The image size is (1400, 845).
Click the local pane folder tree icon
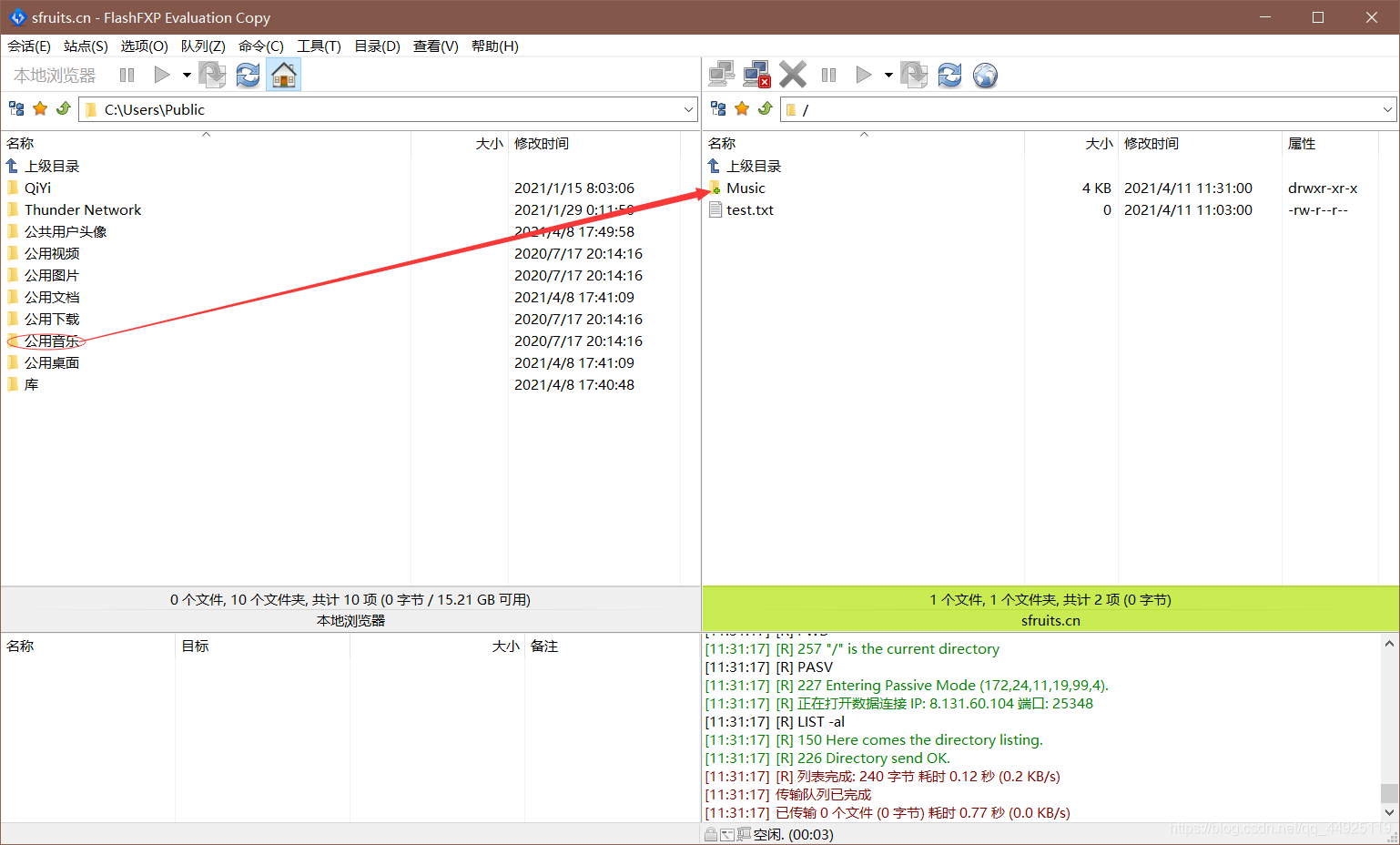16,109
